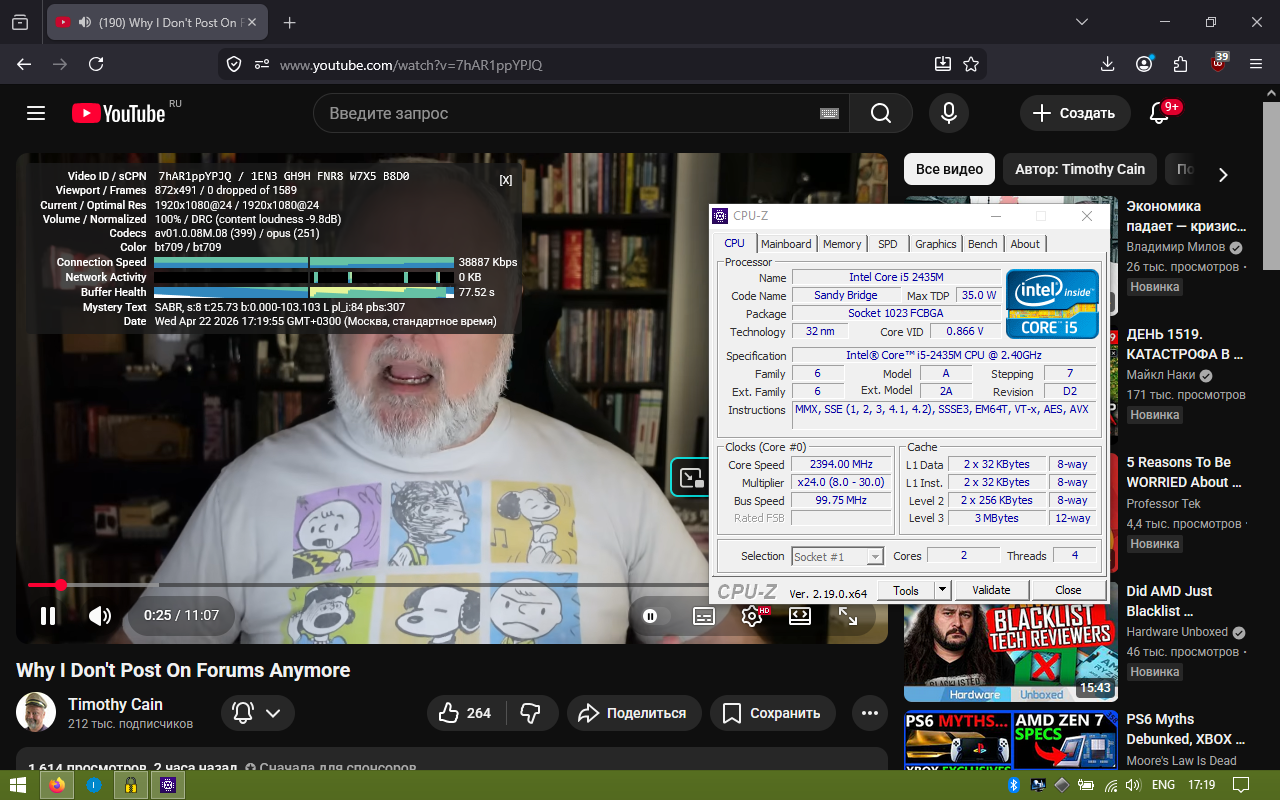Open the Socket #1 selection dropdown
Image resolution: width=1280 pixels, height=800 pixels.
coord(838,557)
